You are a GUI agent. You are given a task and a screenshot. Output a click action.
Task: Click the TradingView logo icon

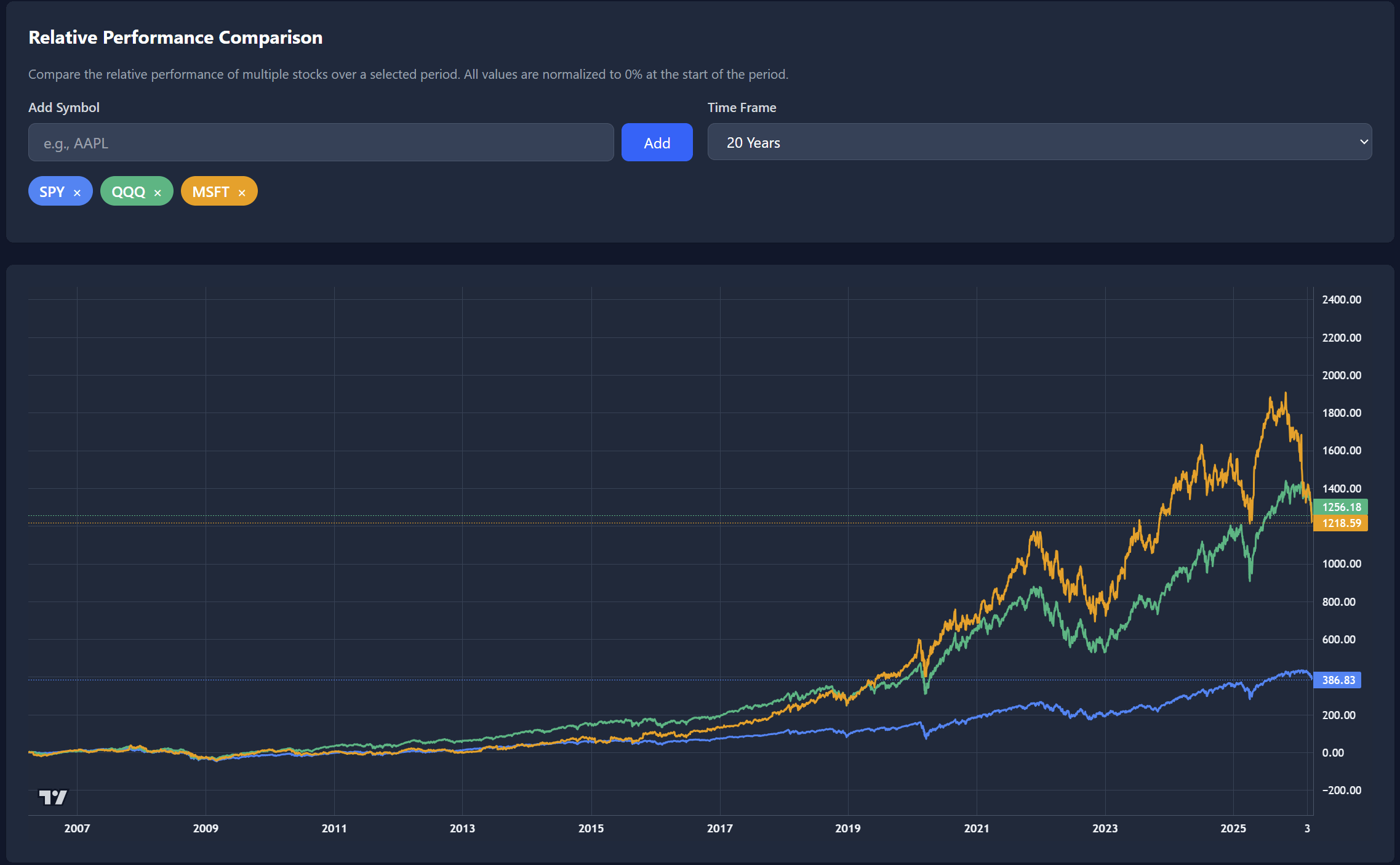pyautogui.click(x=53, y=797)
